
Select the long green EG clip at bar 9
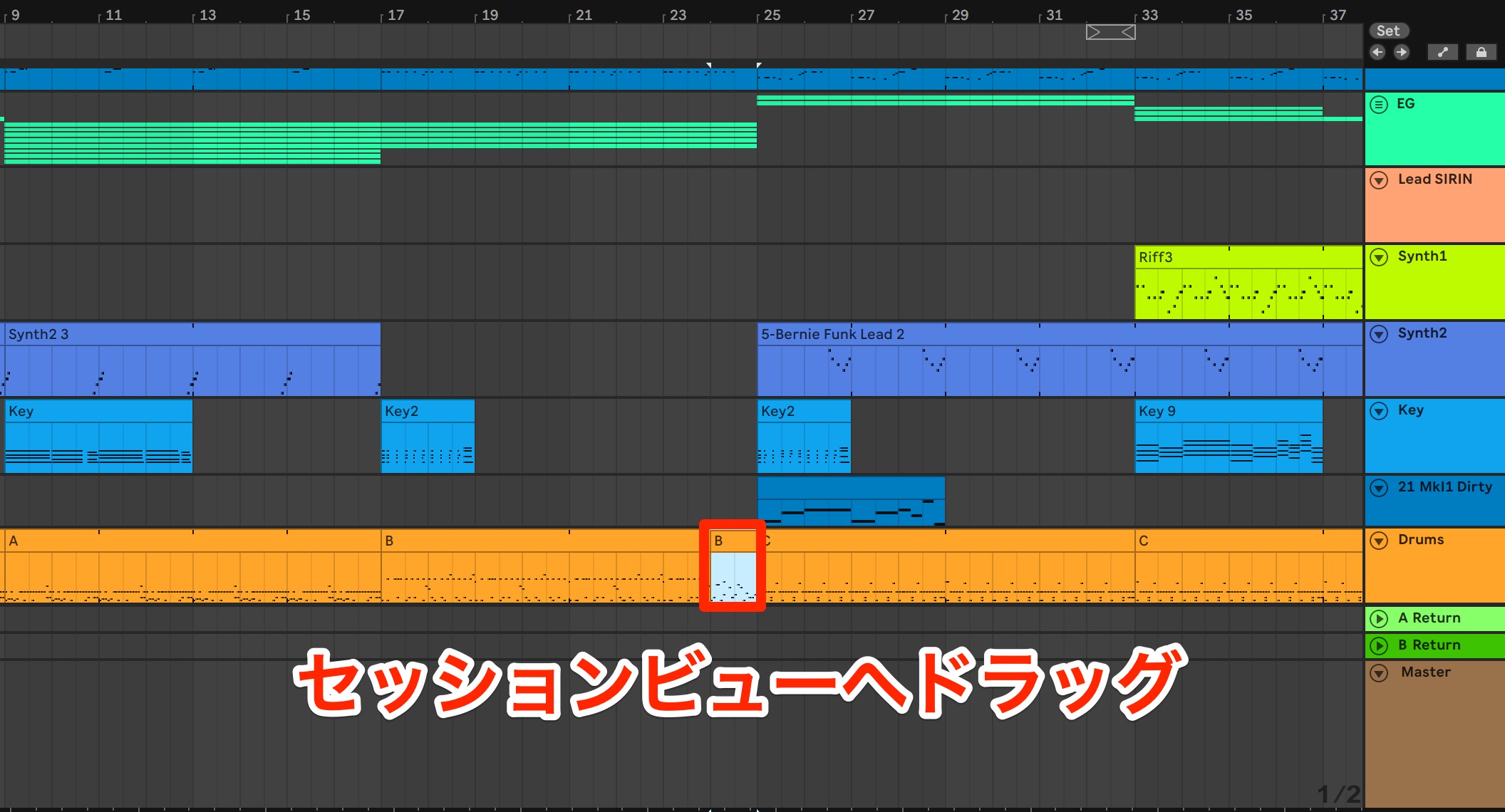pos(380,142)
